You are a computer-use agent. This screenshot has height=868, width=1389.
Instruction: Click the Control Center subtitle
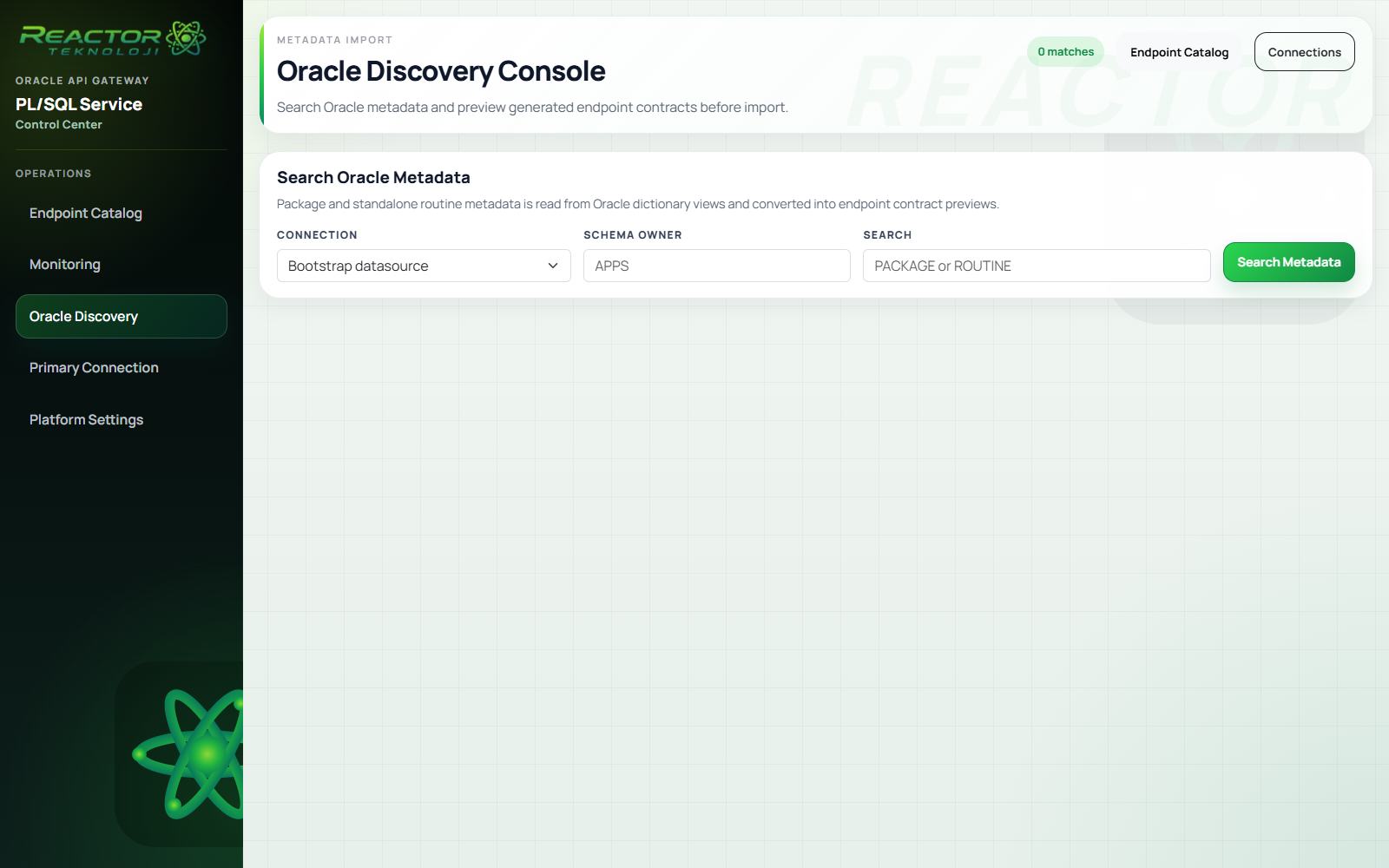(59, 125)
